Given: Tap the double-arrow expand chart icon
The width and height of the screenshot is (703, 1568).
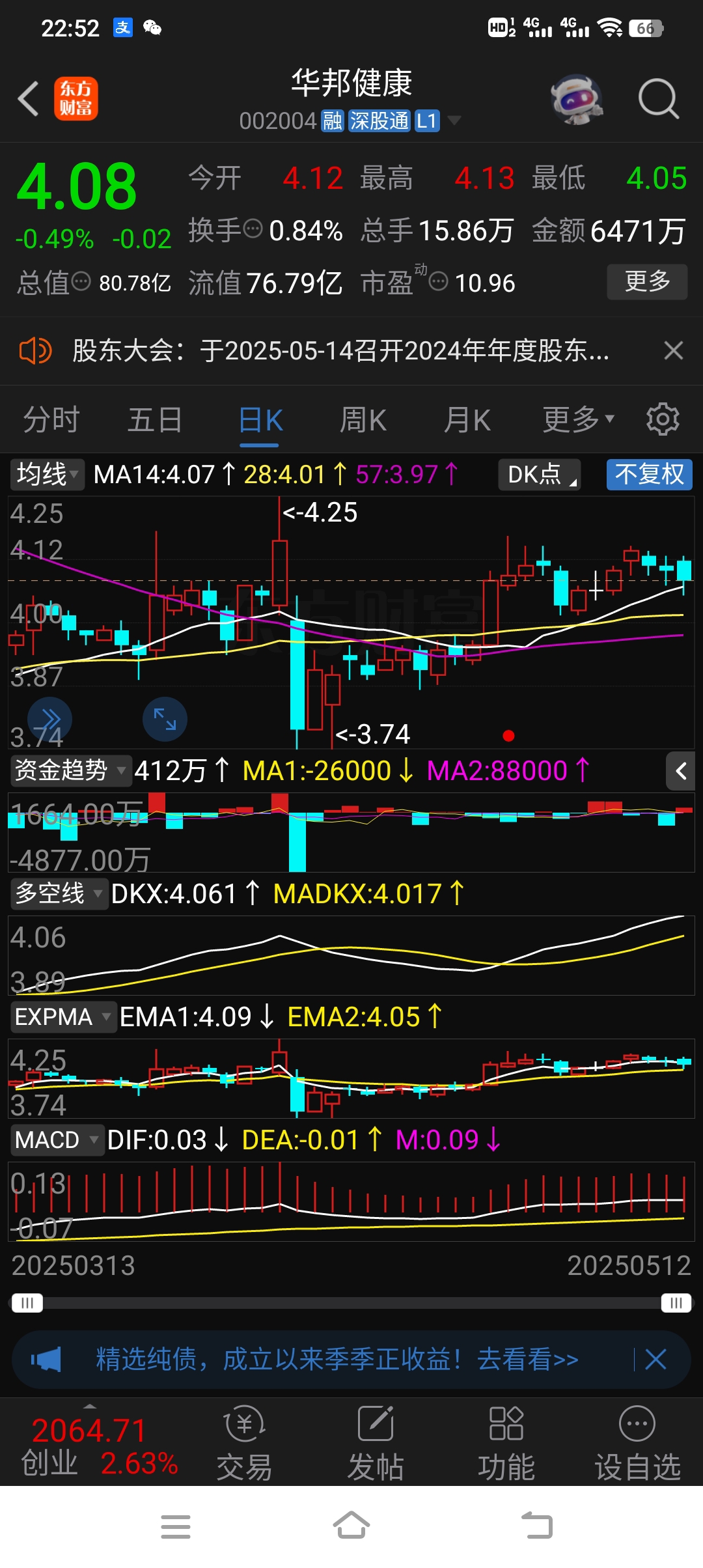Looking at the screenshot, I should [50, 720].
